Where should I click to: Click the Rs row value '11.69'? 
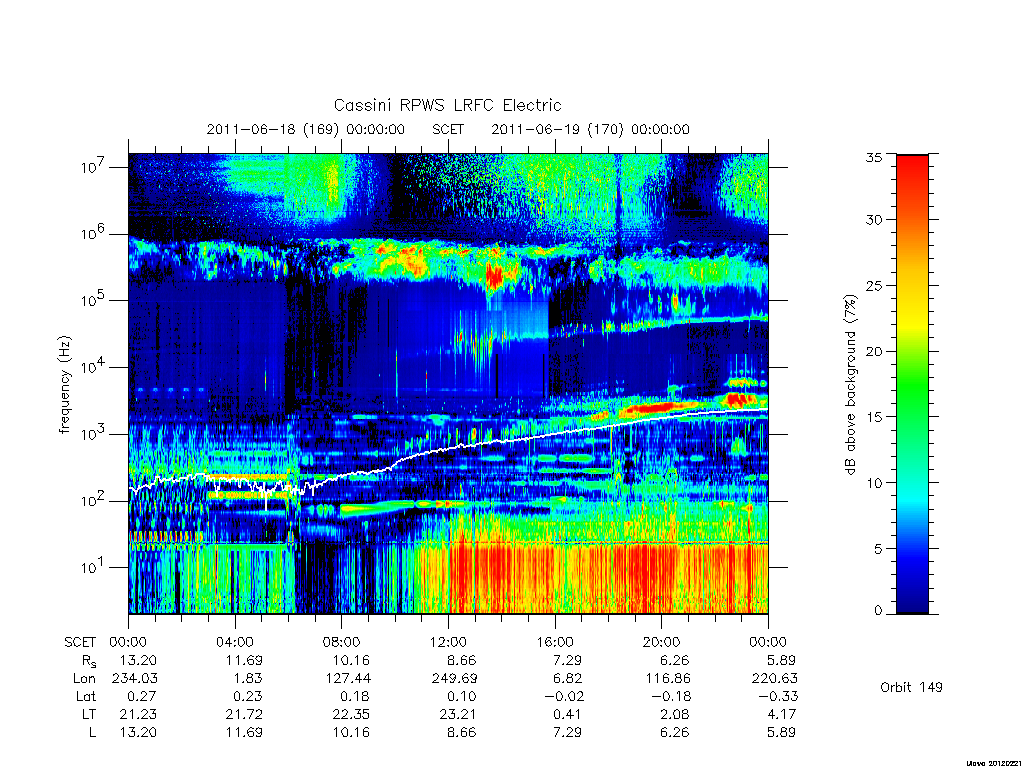coord(244,660)
